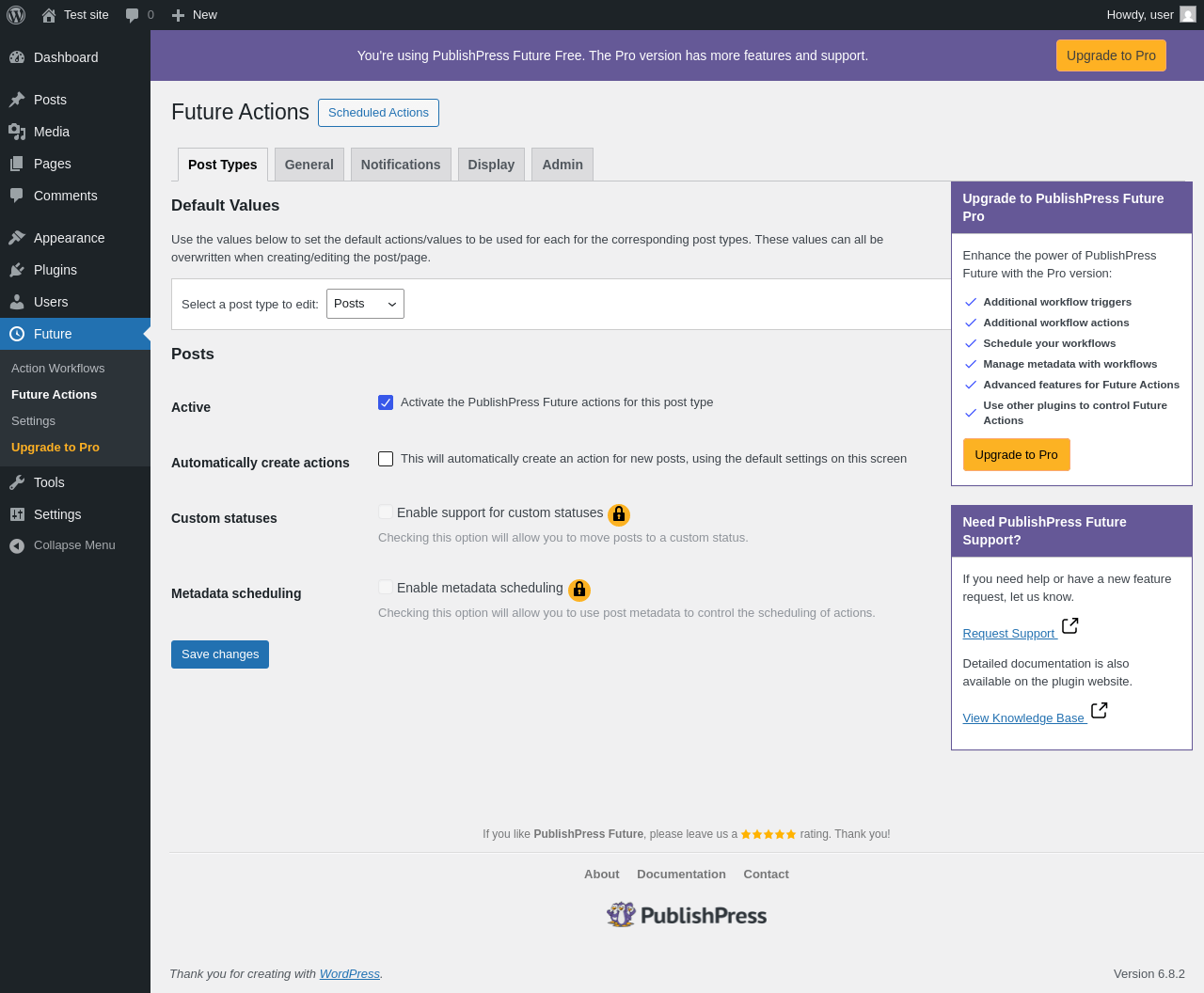This screenshot has height=993, width=1204.
Task: Switch to the Display tab
Action: pos(491,165)
